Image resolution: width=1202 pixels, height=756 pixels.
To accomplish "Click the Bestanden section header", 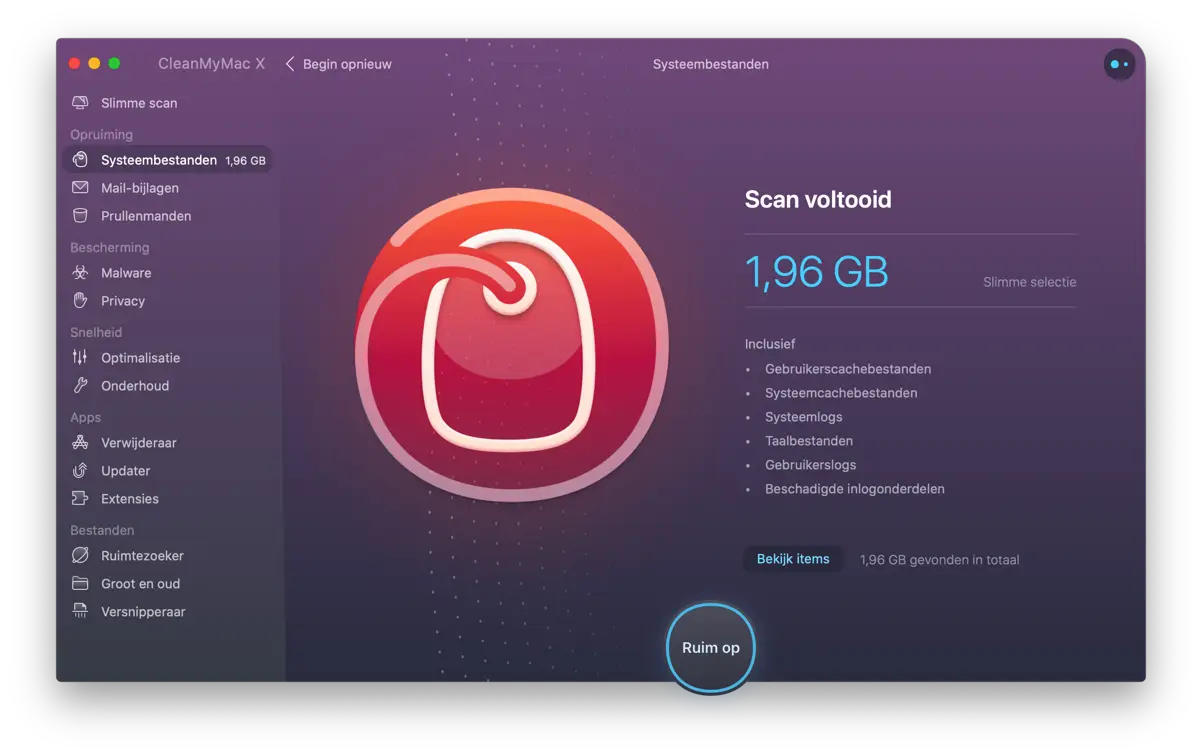I will (102, 530).
